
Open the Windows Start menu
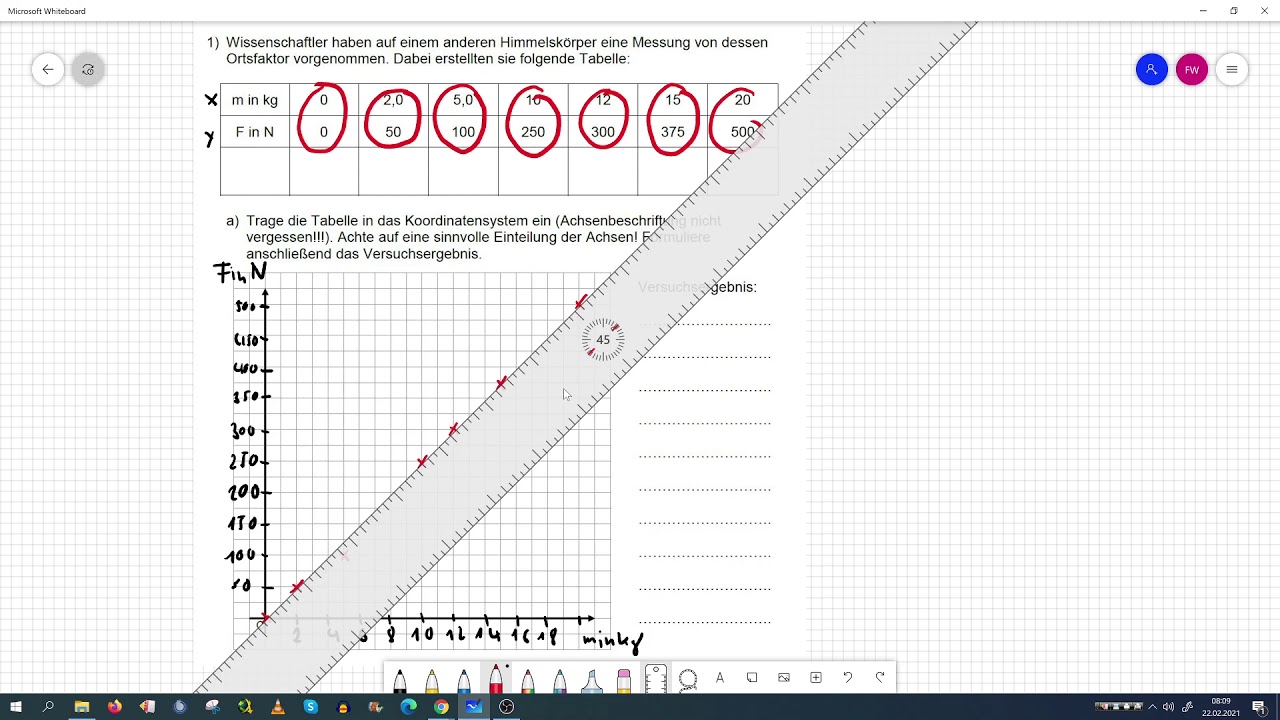click(x=16, y=707)
